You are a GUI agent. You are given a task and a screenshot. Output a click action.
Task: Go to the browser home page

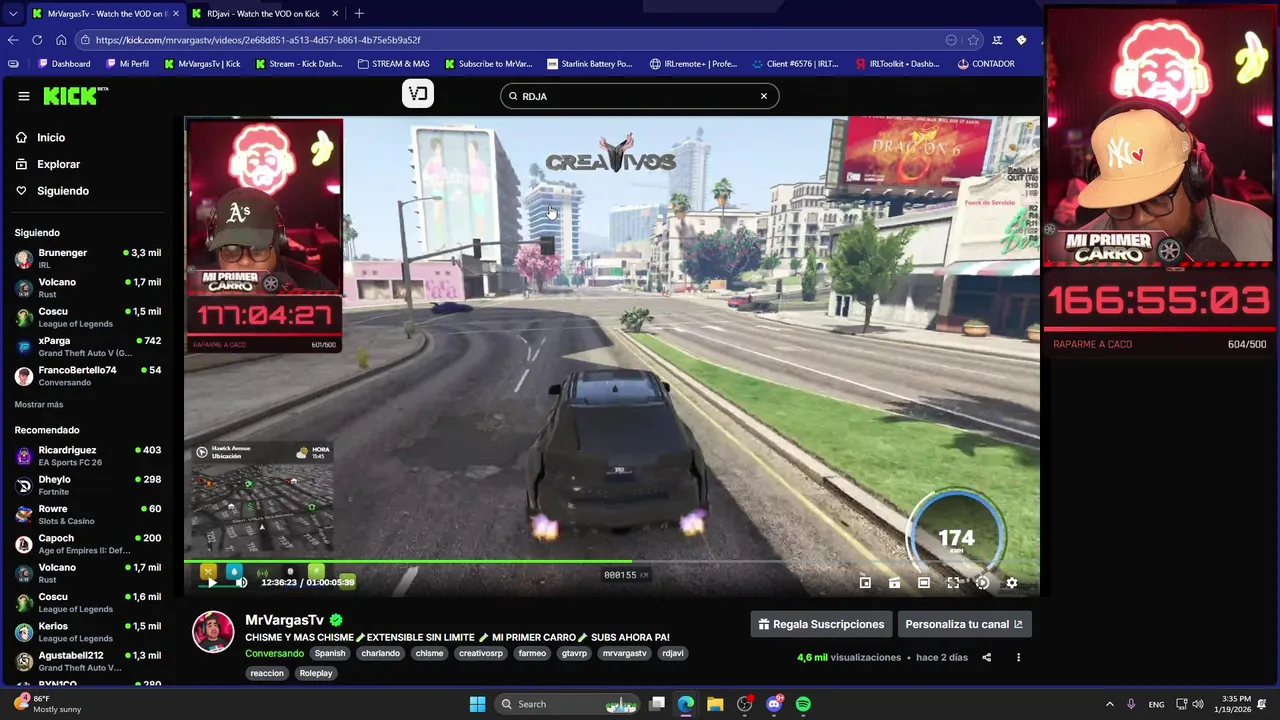point(61,40)
